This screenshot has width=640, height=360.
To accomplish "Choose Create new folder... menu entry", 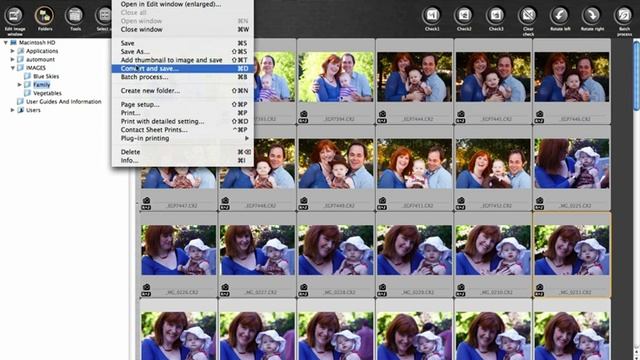I will 182,91.
